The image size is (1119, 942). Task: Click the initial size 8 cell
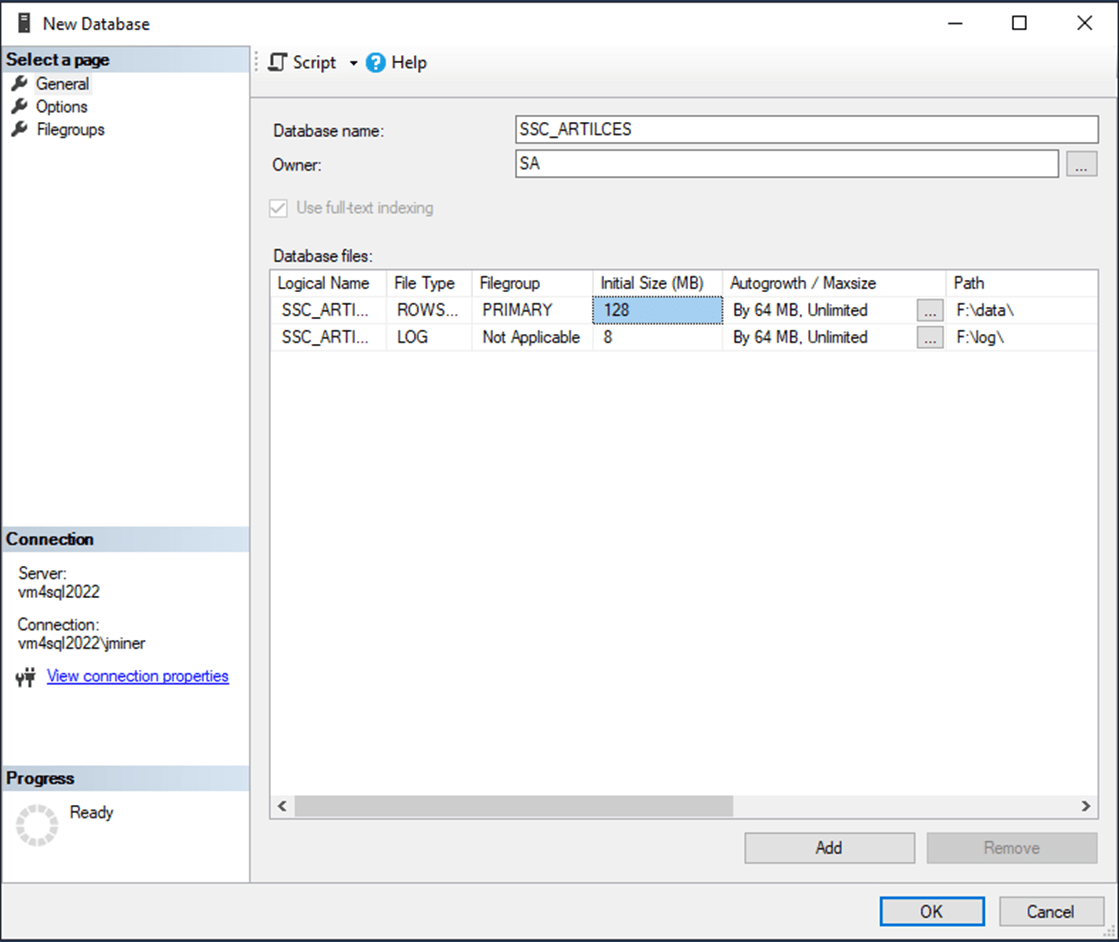(x=657, y=338)
